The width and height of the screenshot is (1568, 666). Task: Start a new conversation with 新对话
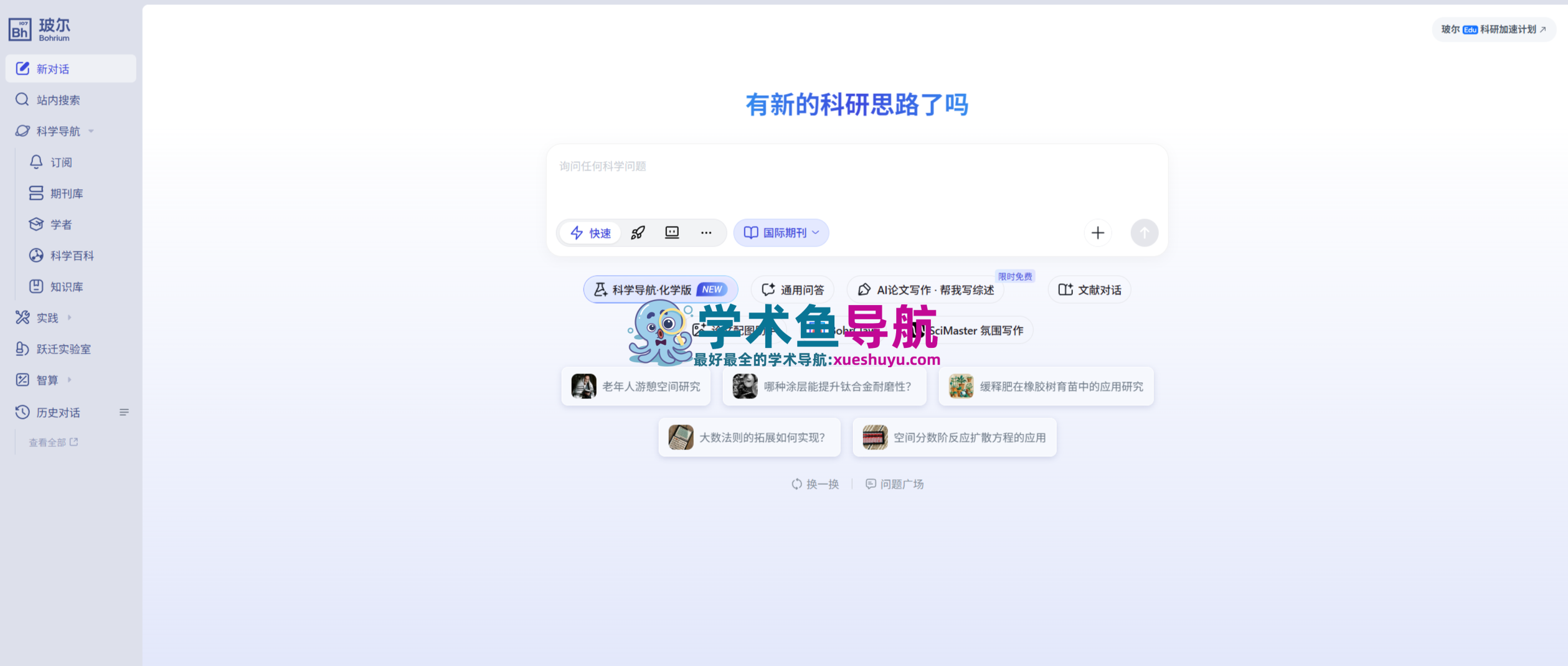click(x=71, y=68)
